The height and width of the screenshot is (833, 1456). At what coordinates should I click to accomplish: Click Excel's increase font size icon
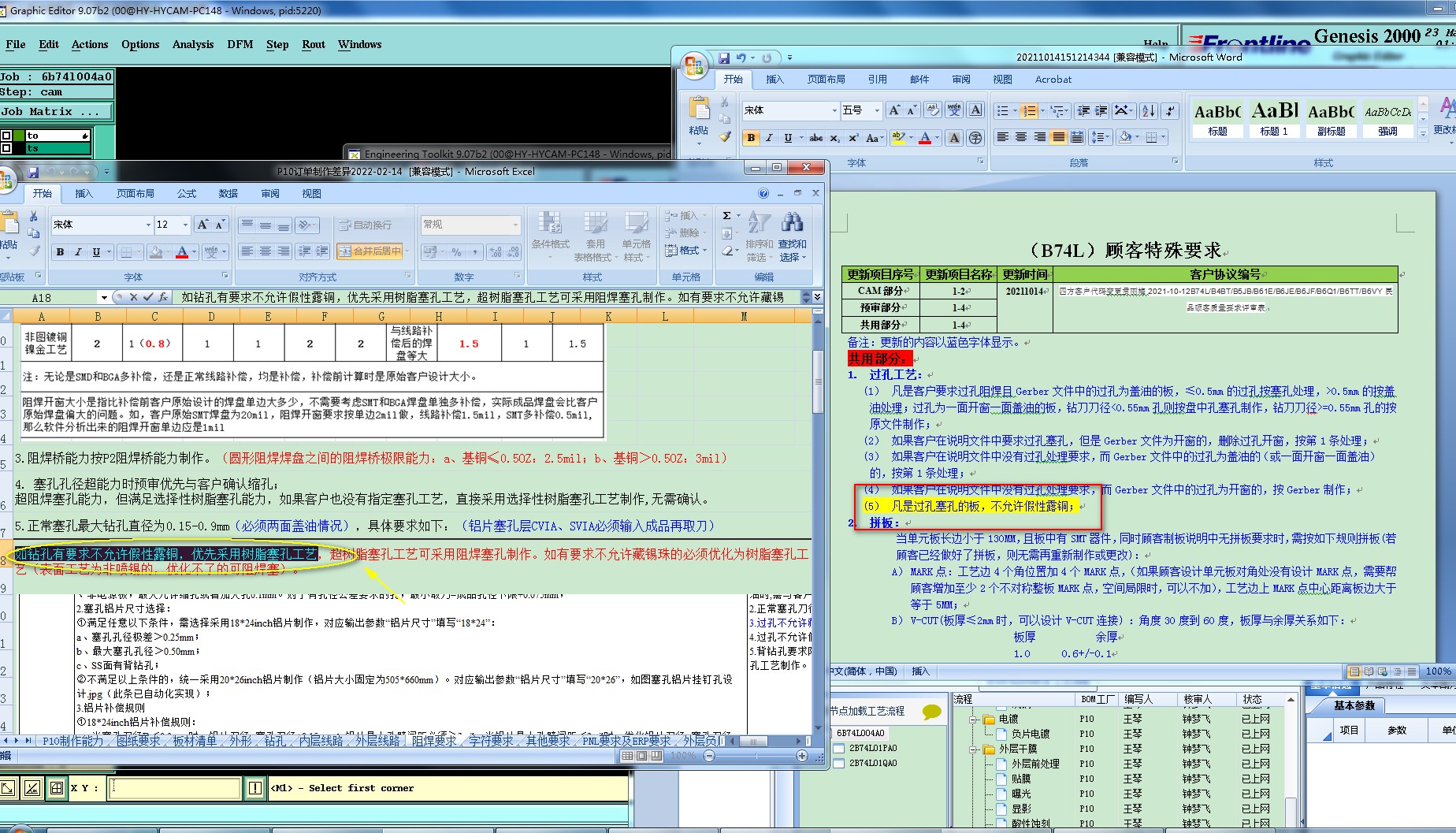point(202,225)
